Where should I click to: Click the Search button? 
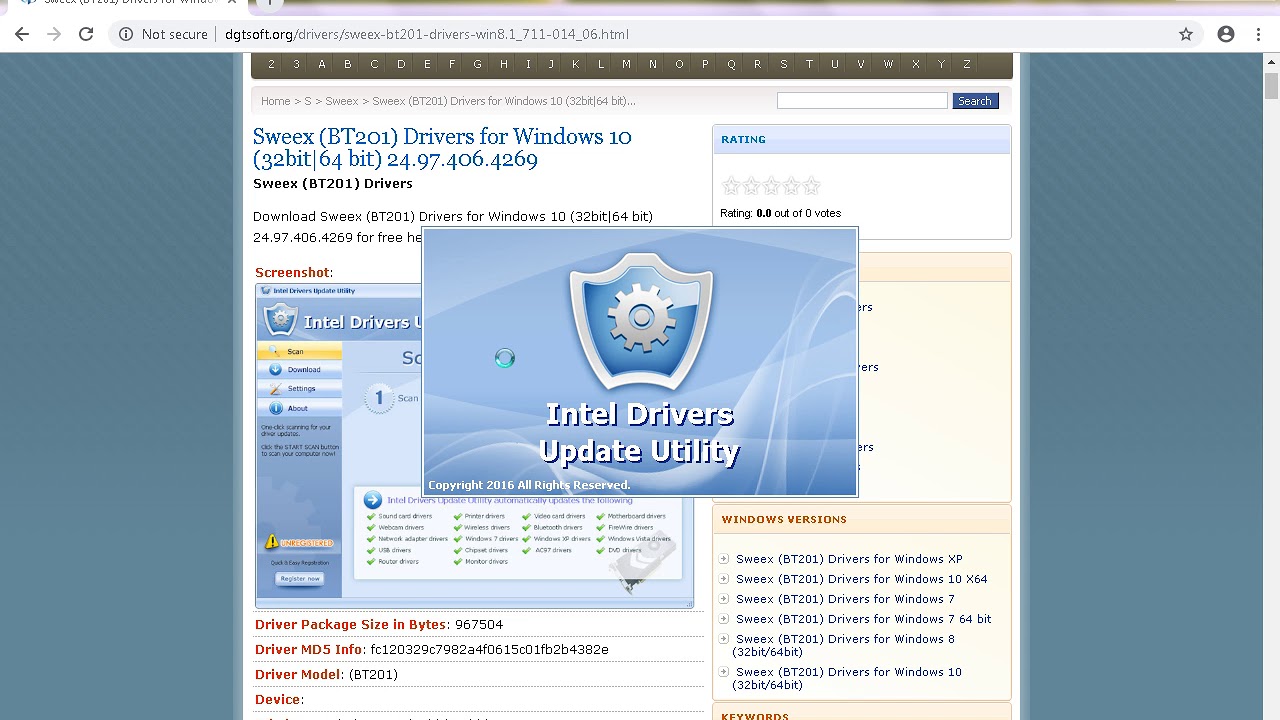coord(975,101)
